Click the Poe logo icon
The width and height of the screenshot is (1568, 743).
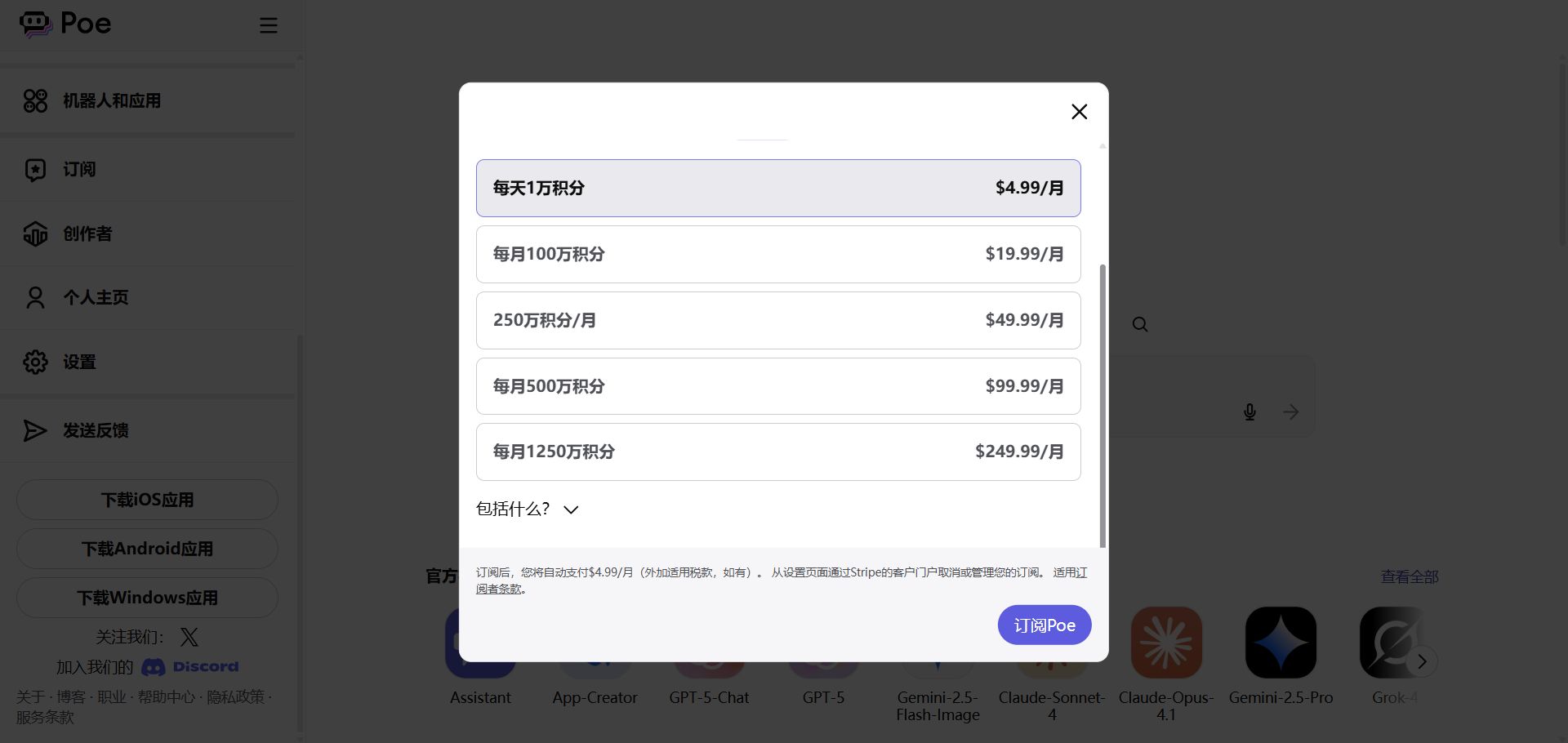coord(36,24)
